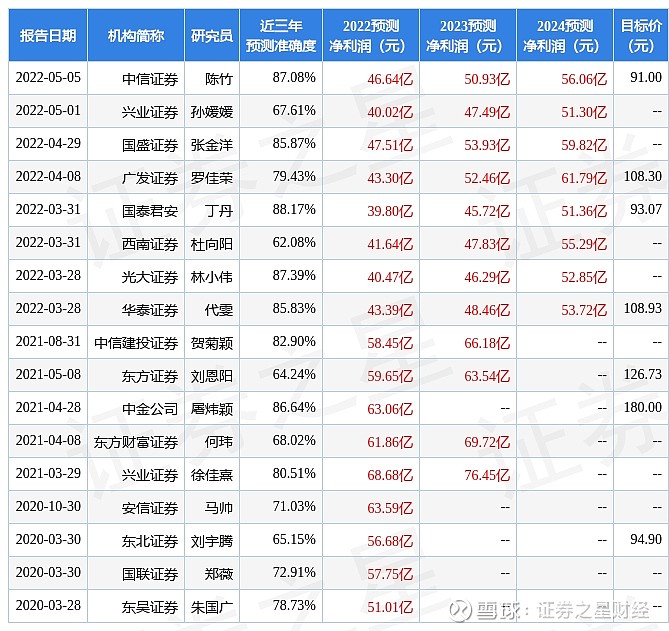The width and height of the screenshot is (669, 631).
Task: Select researcher 杜向阳
Action: (212, 244)
